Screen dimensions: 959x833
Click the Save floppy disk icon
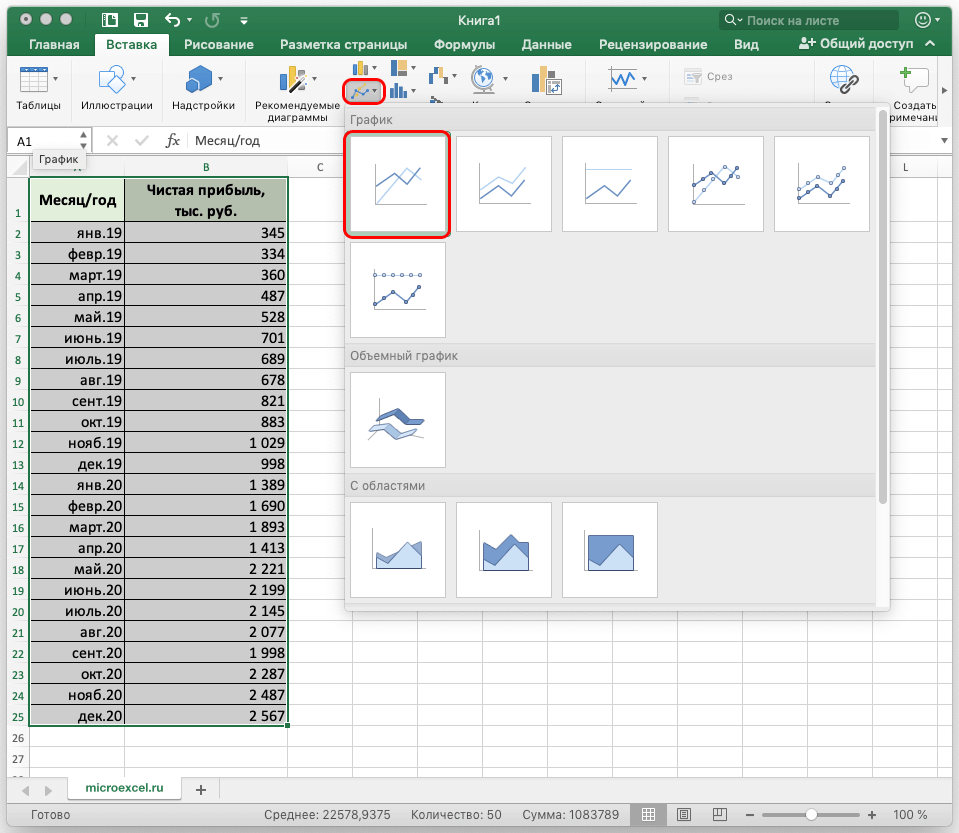(x=141, y=20)
